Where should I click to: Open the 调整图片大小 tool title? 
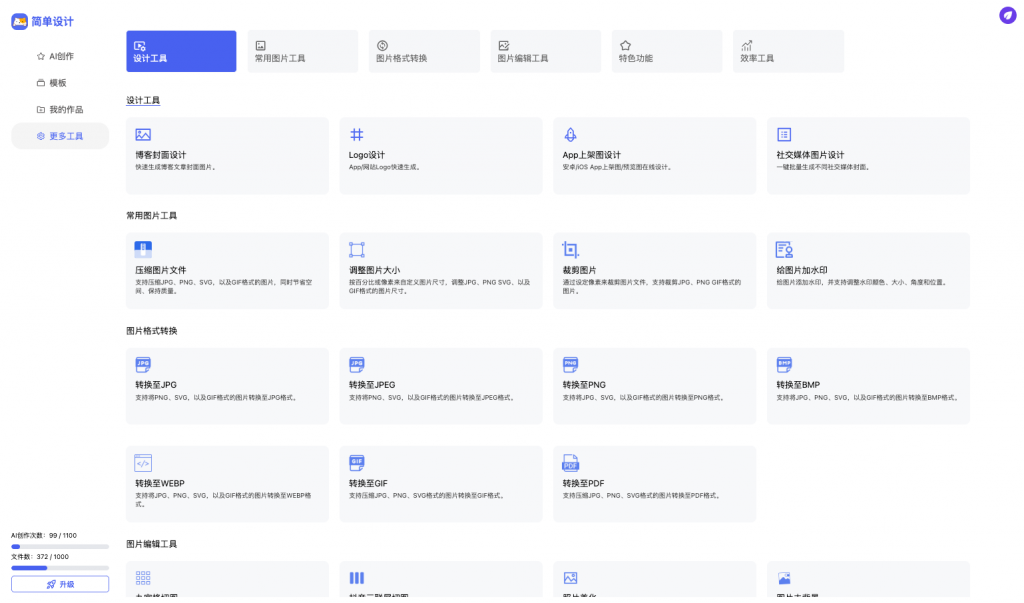tap(374, 270)
